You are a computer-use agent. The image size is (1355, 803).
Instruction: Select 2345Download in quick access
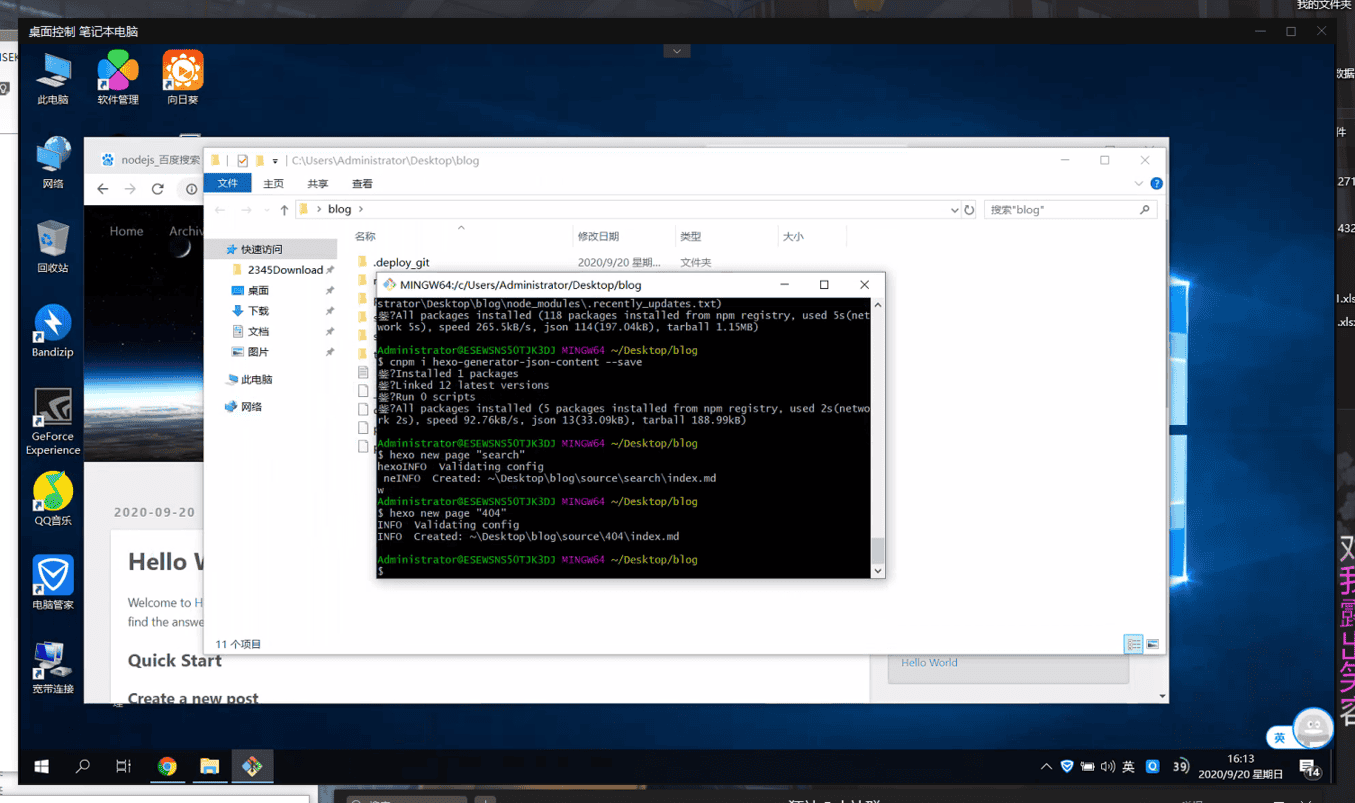tap(284, 270)
